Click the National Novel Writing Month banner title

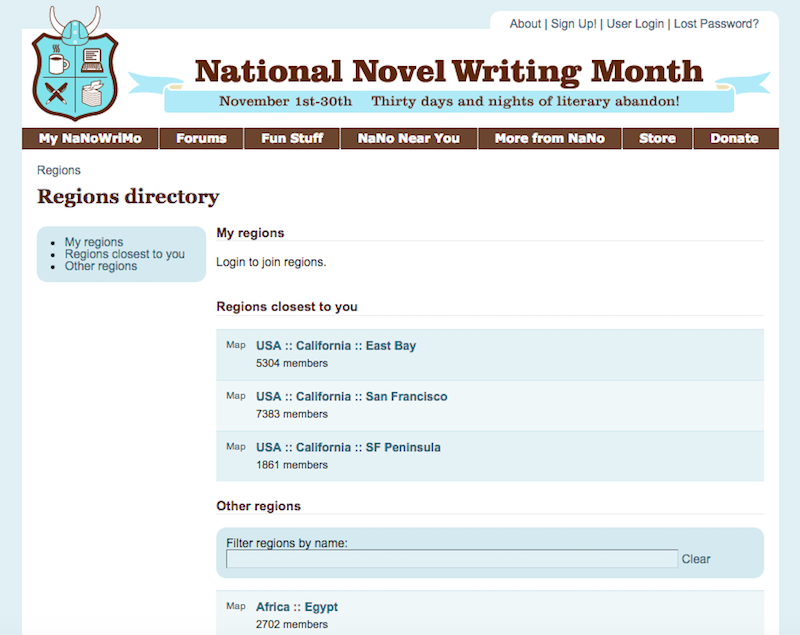pos(449,71)
